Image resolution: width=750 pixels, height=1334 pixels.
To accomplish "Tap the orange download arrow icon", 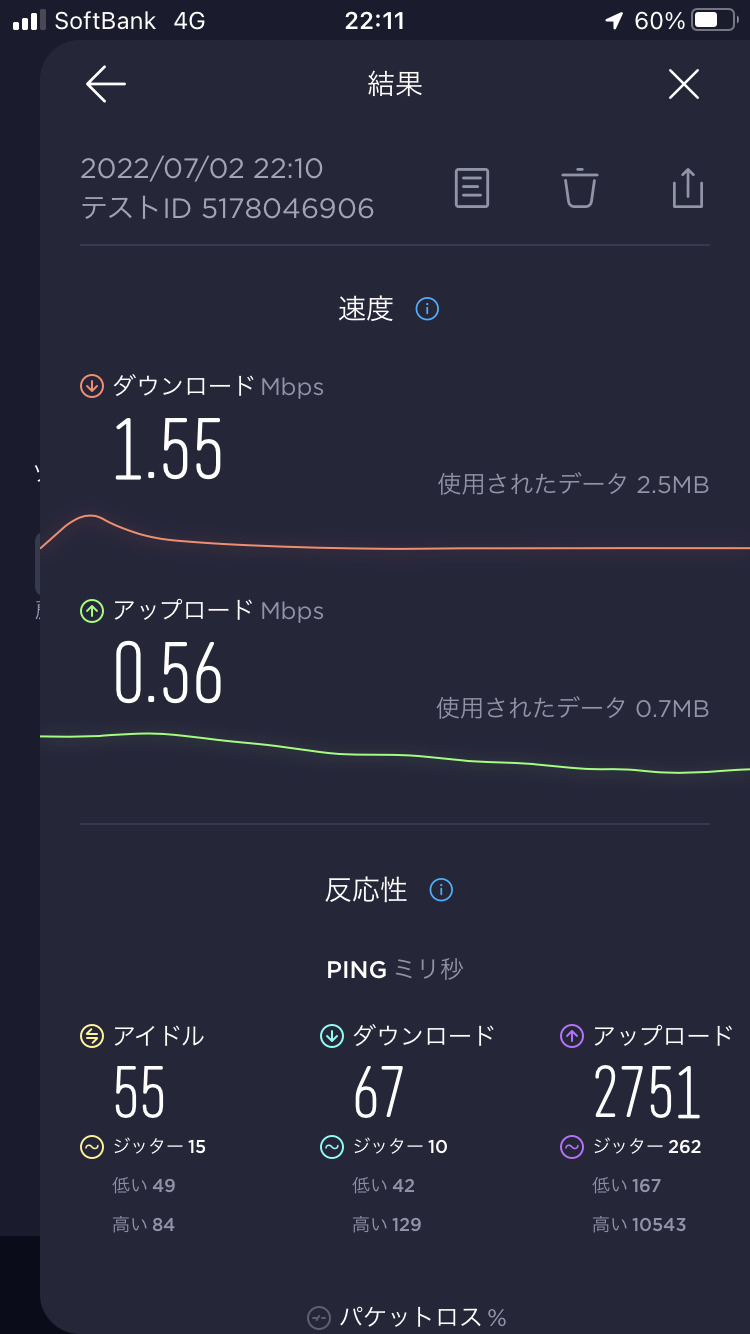I will 92,386.
